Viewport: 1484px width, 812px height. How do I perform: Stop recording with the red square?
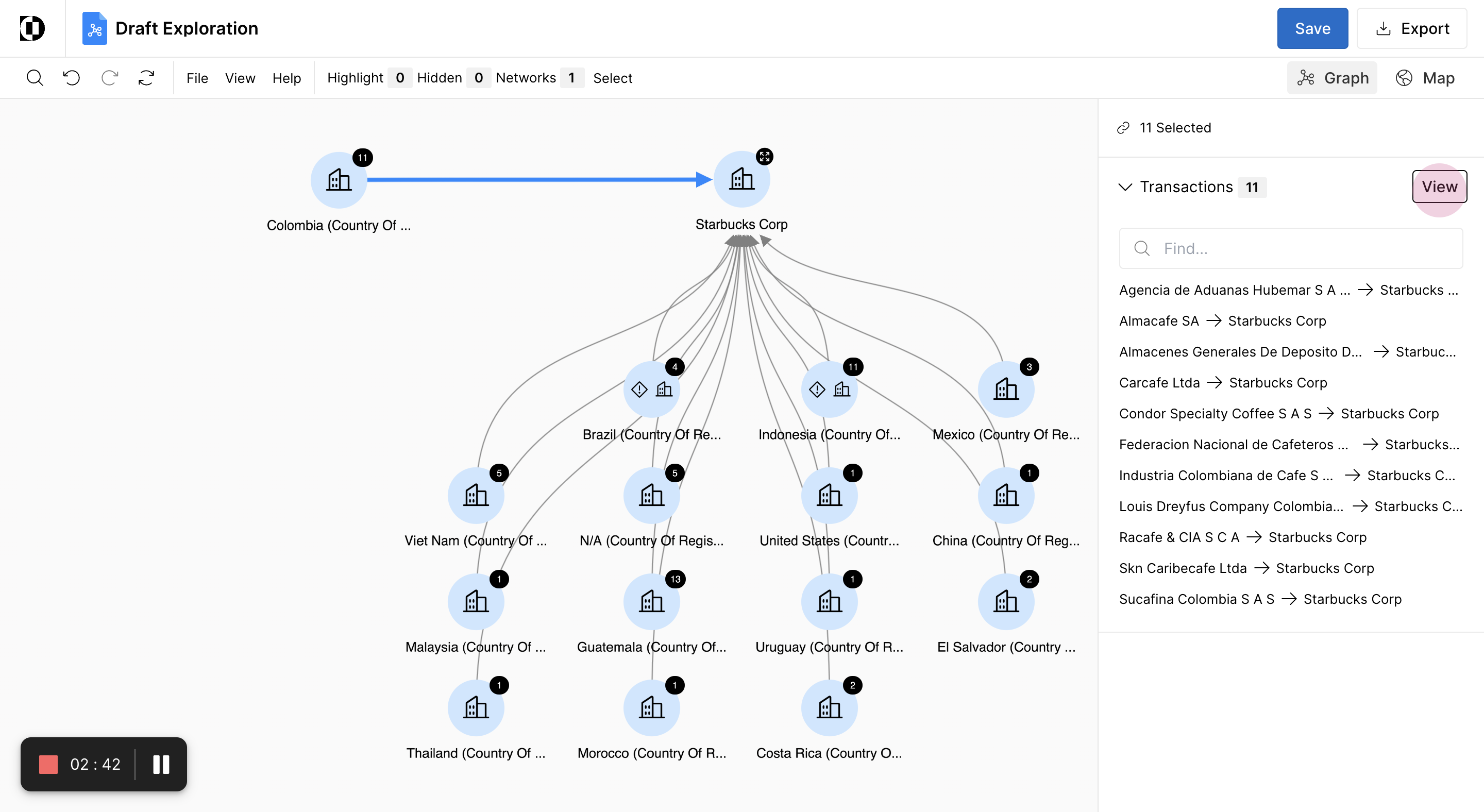pos(48,764)
